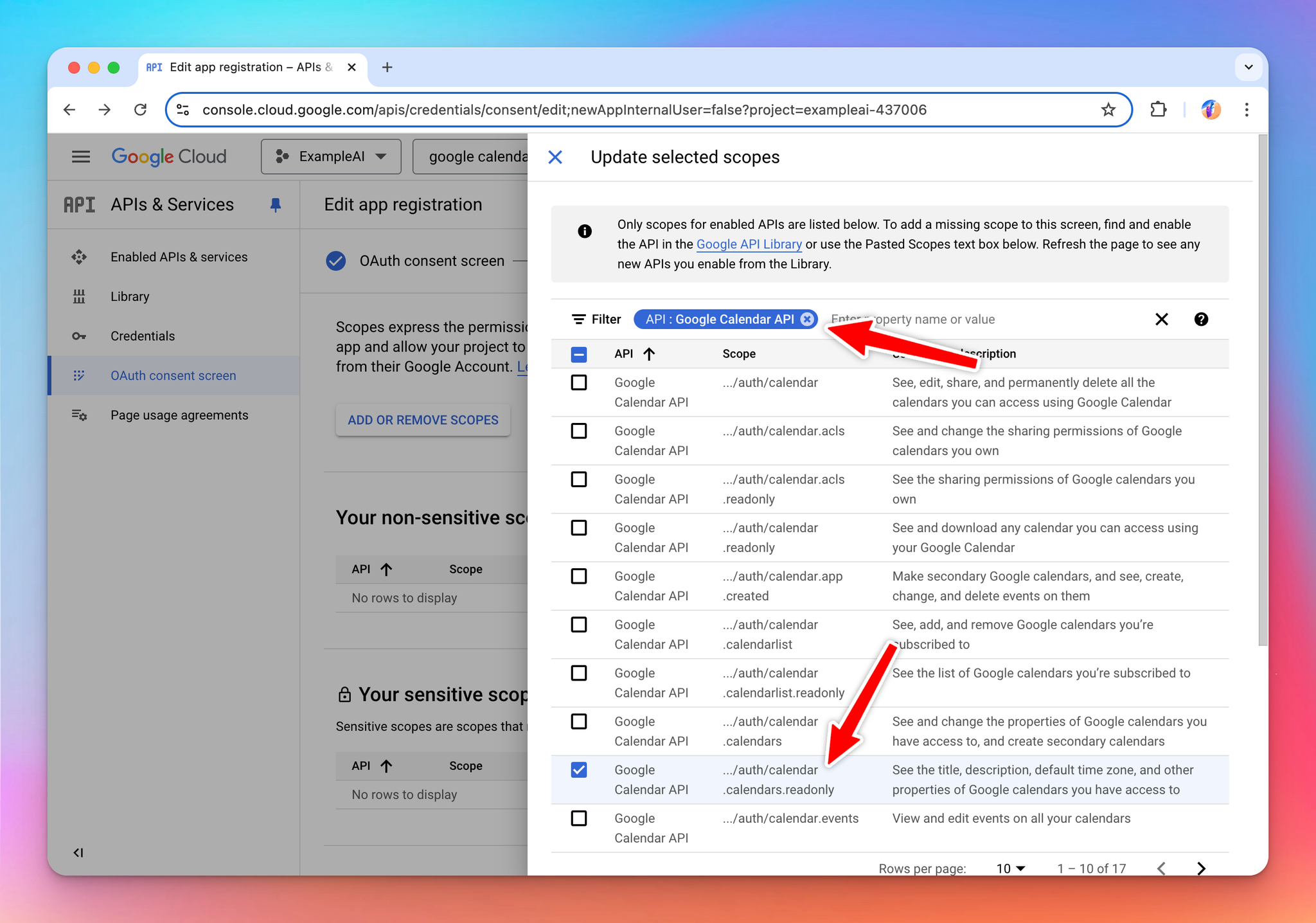
Task: Click the Google API Library link
Action: click(749, 244)
